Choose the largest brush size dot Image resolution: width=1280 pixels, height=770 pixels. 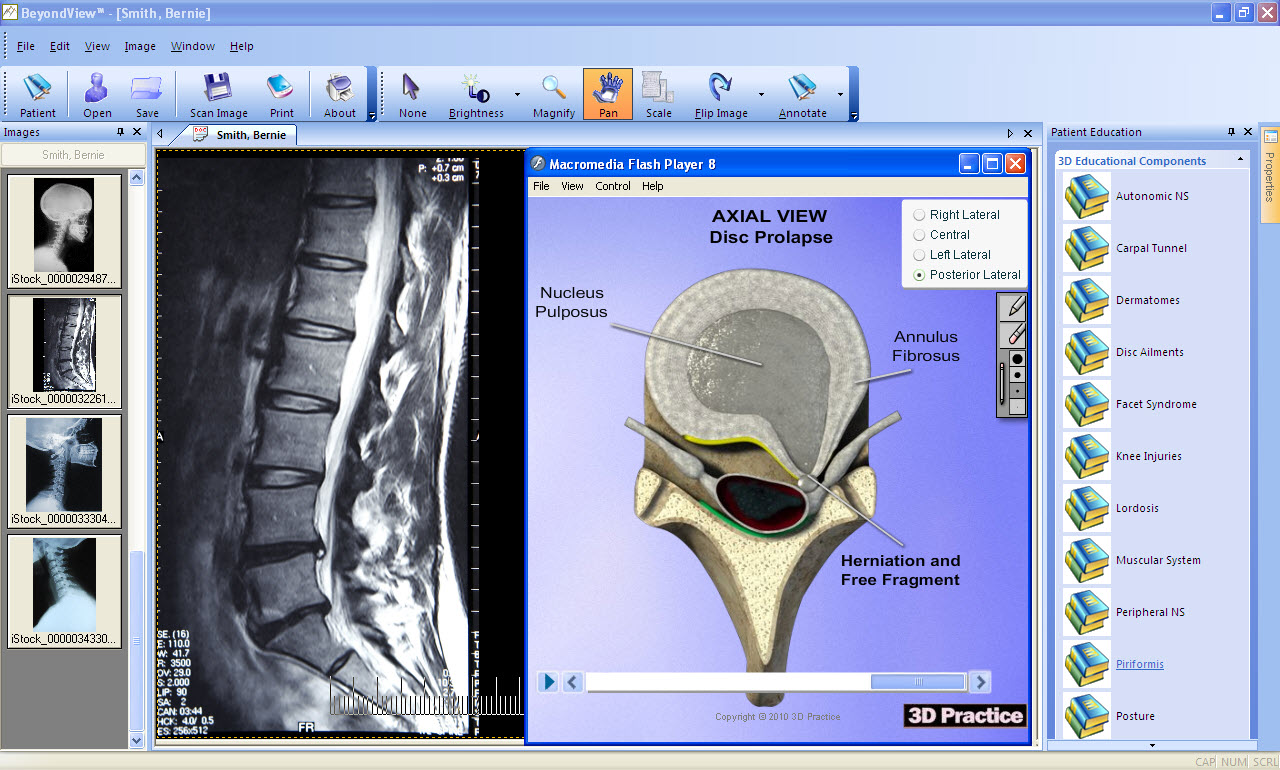1017,358
